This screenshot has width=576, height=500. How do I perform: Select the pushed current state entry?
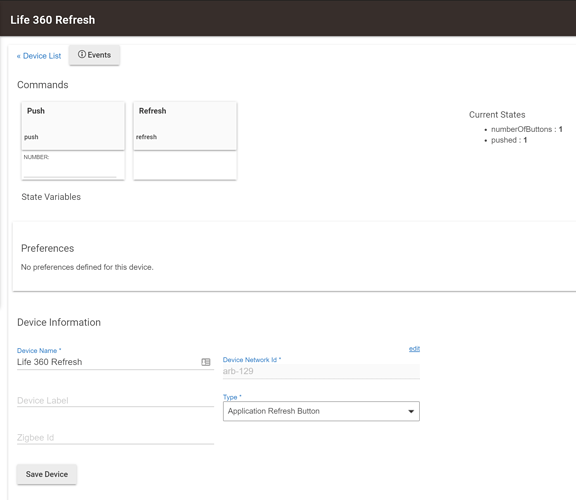click(x=509, y=140)
